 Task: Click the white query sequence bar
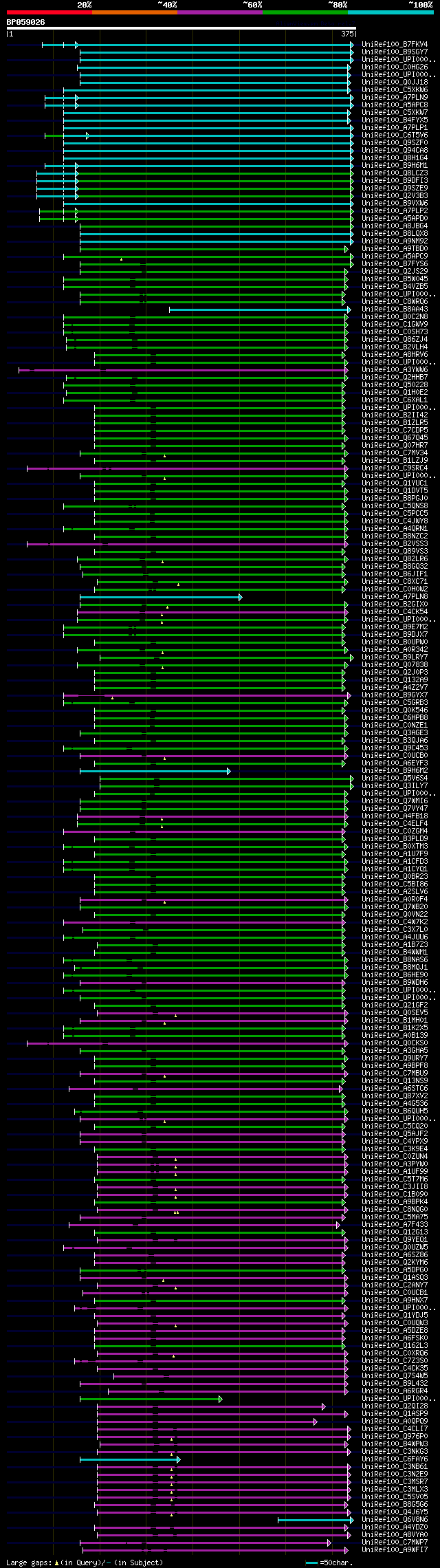pos(181,28)
